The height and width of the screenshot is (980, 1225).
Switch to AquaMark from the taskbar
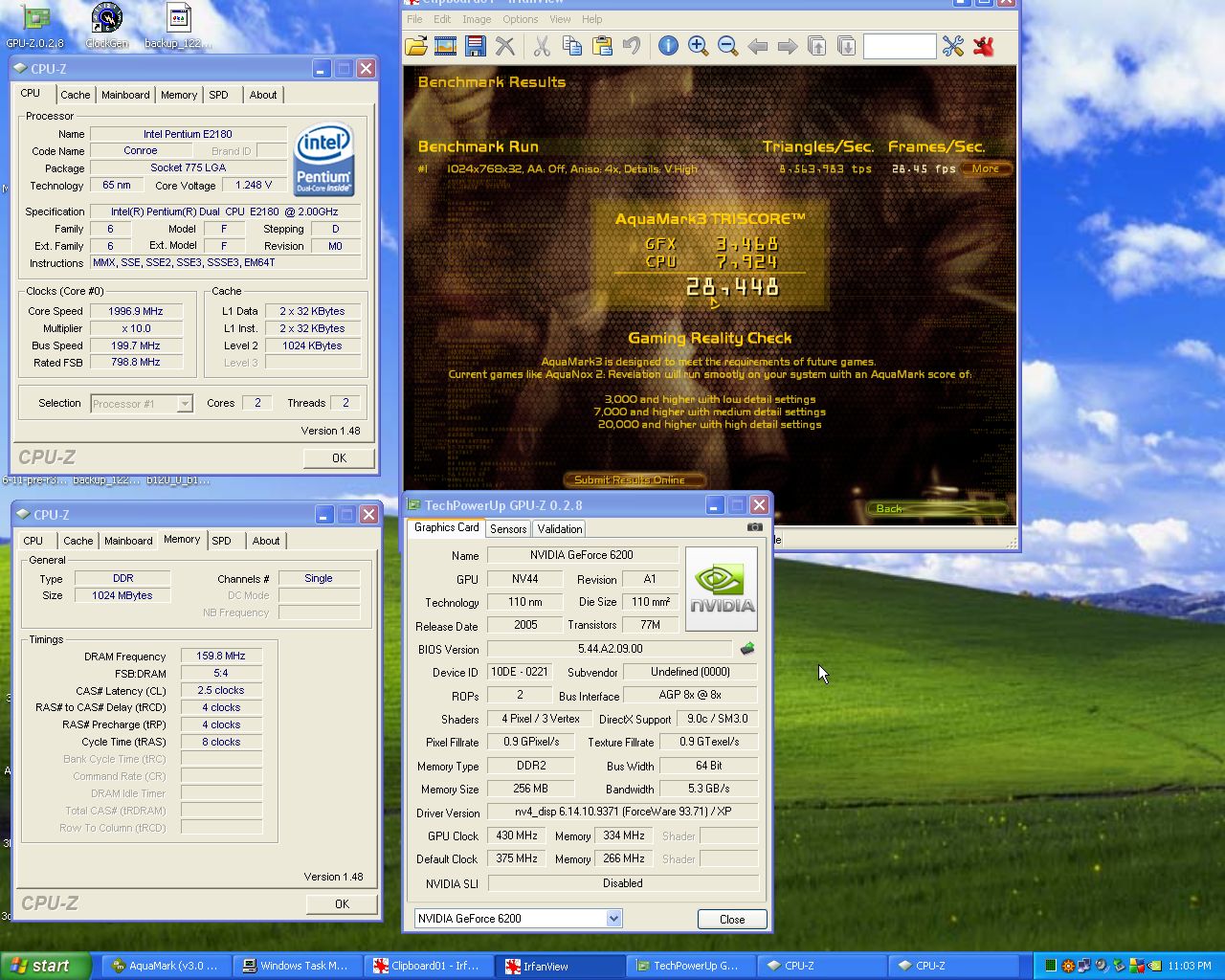pos(167,966)
